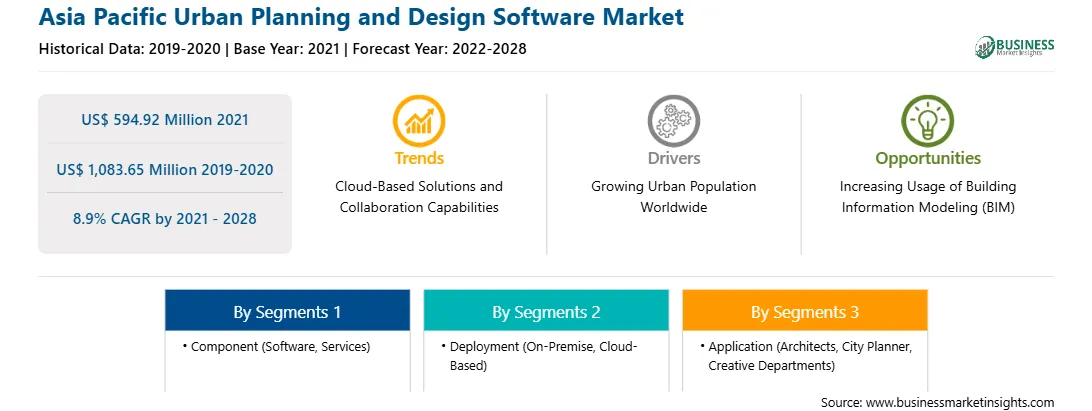Screen dimensions: 1092x411
Task: Click the orange Trends chart icon
Action: click(x=419, y=121)
